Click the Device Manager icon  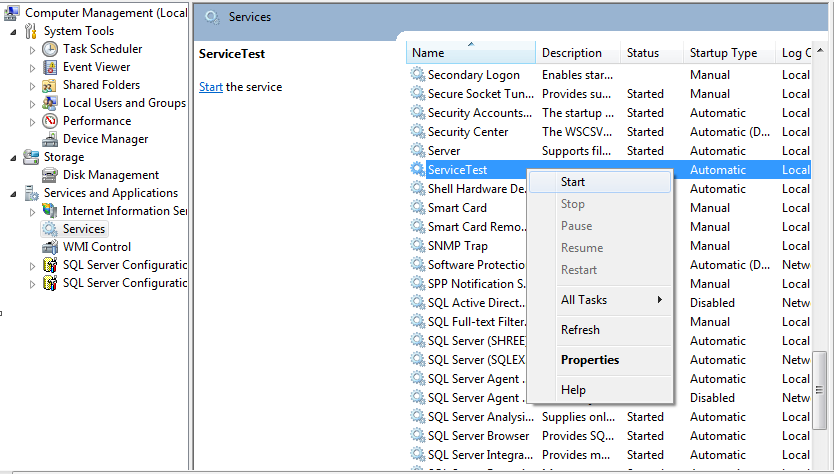pos(50,139)
